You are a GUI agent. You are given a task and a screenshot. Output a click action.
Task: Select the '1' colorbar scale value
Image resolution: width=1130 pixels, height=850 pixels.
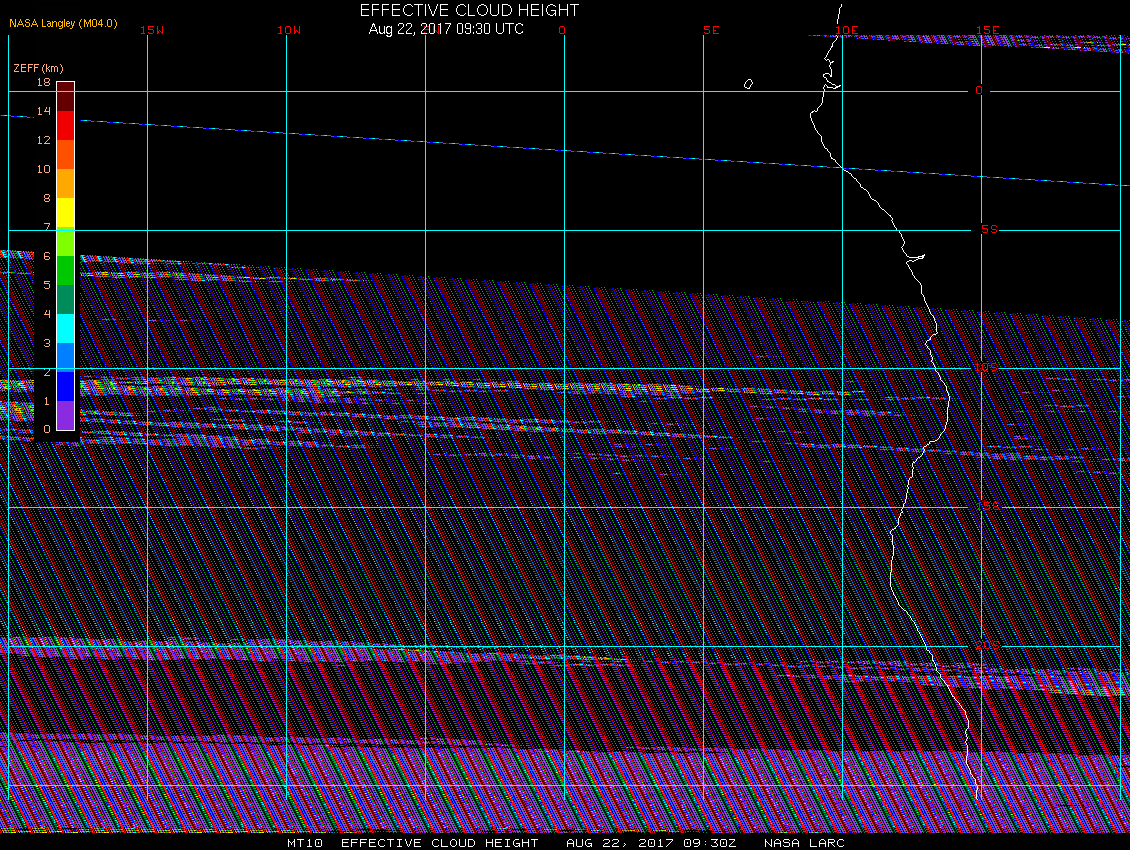tap(47, 401)
